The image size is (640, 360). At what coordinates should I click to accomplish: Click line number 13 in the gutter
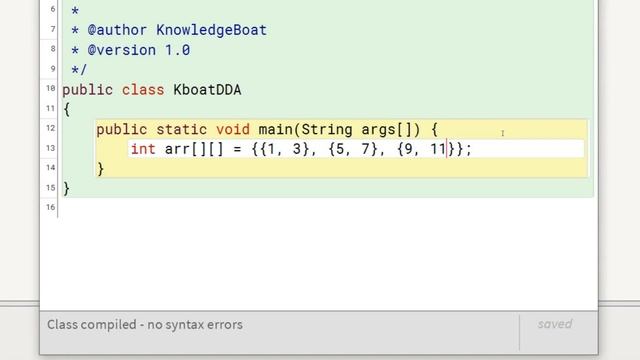pyautogui.click(x=50, y=148)
